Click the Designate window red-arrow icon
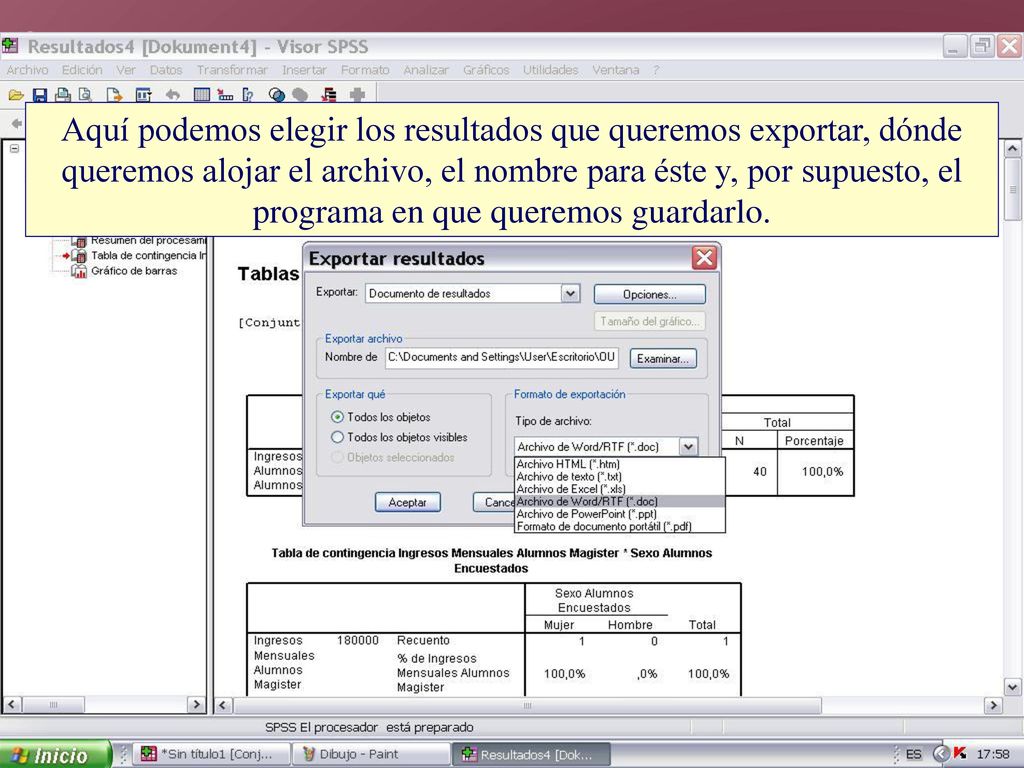This screenshot has width=1024, height=768. pos(329,95)
